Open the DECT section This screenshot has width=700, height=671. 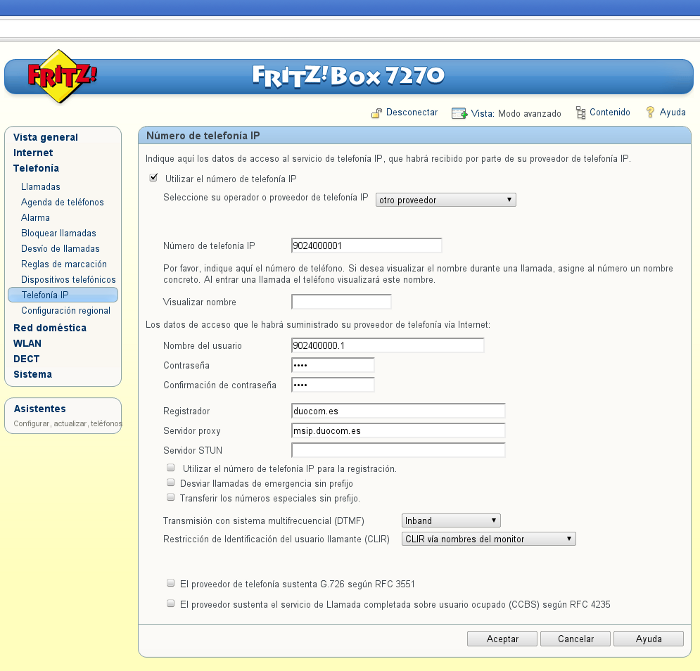tap(26, 359)
